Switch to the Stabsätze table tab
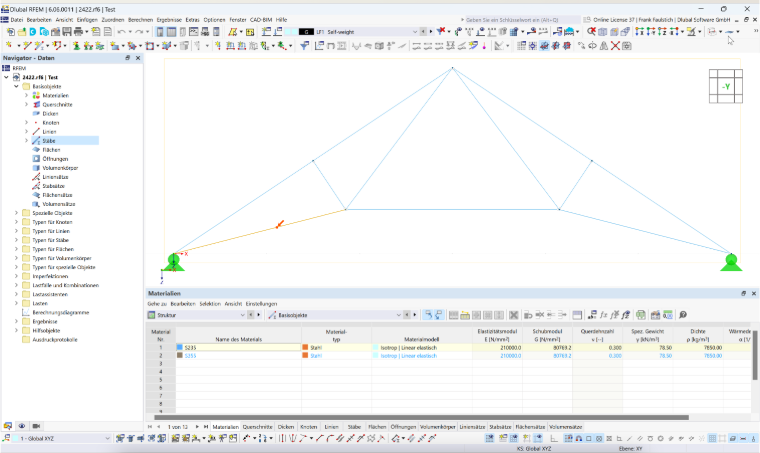Screen dimensions: 760x453 [500, 427]
